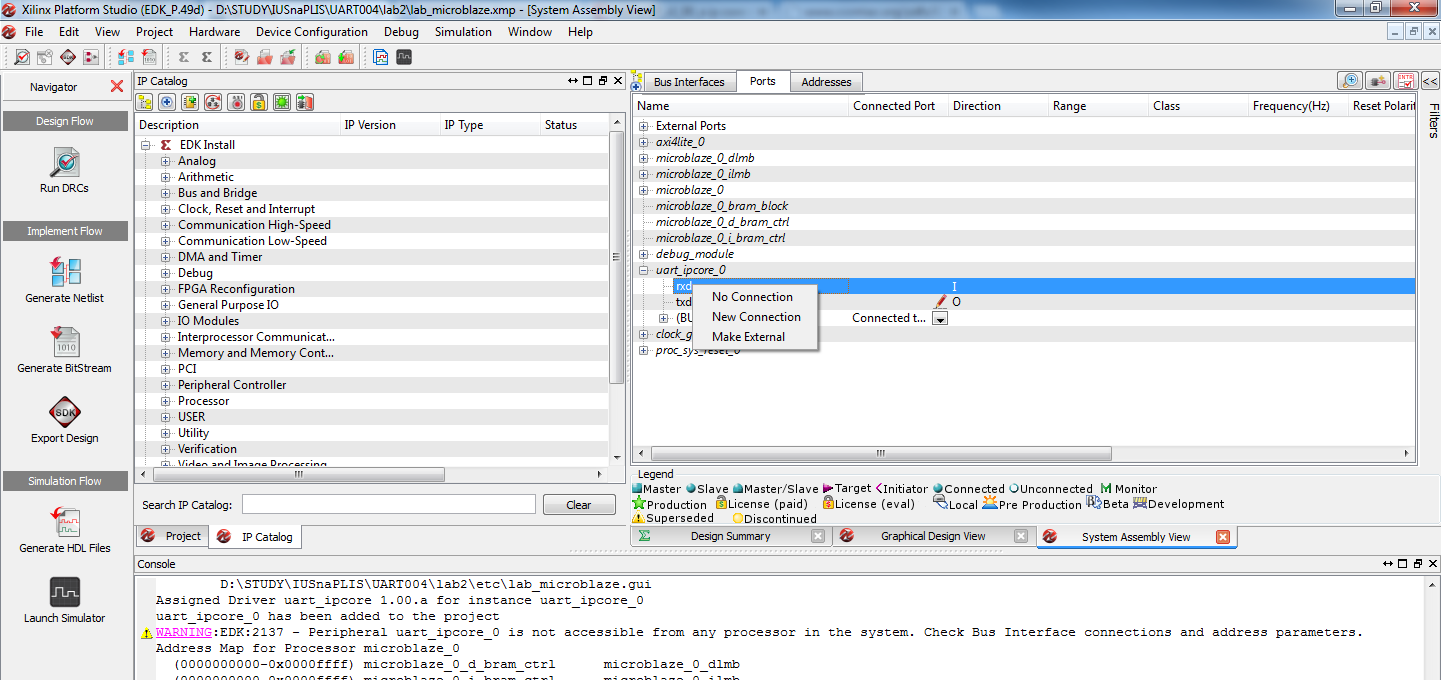Click the Export to SDK toolbar icon
The width and height of the screenshot is (1441, 690).
tap(68, 57)
